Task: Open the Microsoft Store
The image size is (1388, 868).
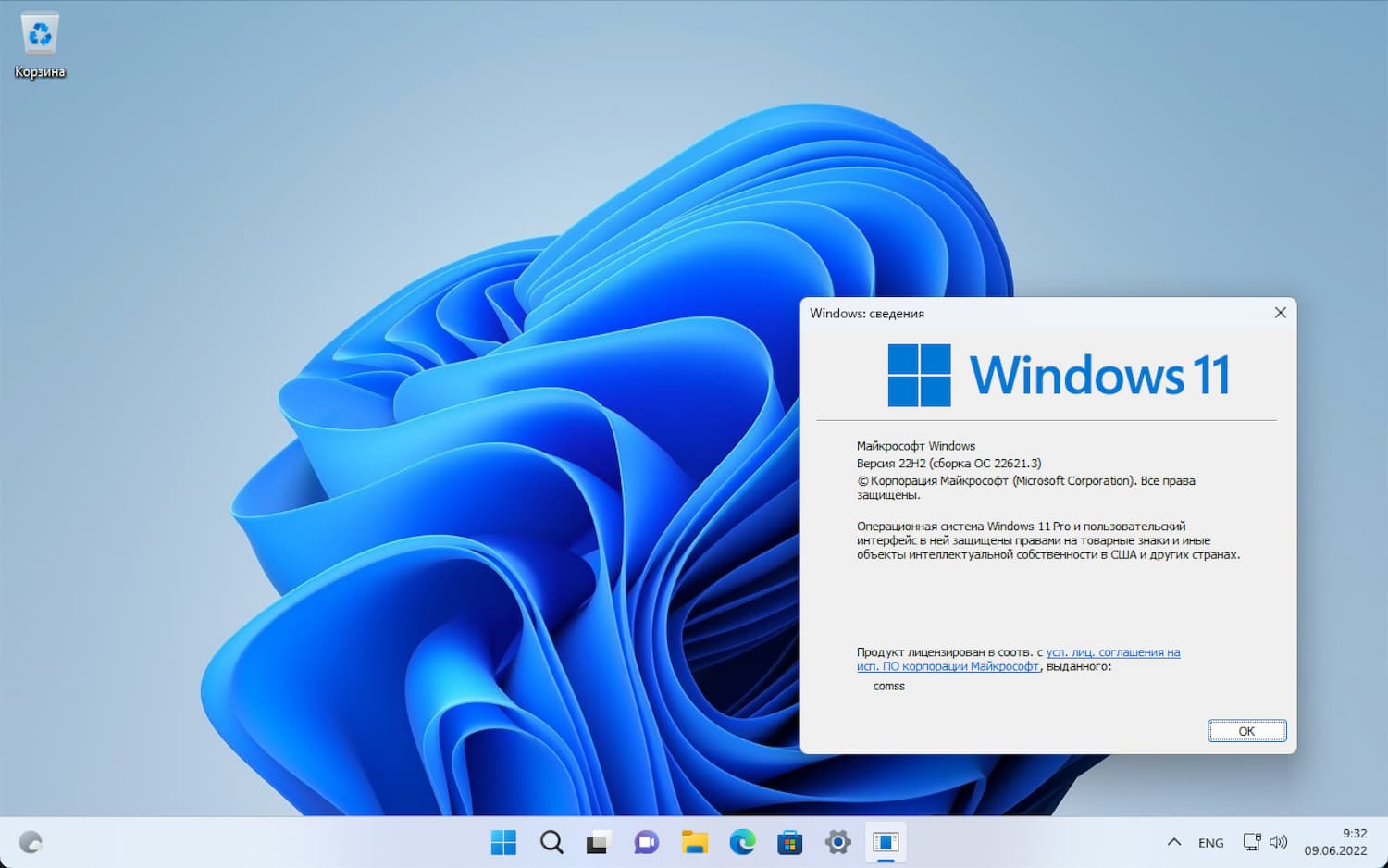Action: pos(790,842)
